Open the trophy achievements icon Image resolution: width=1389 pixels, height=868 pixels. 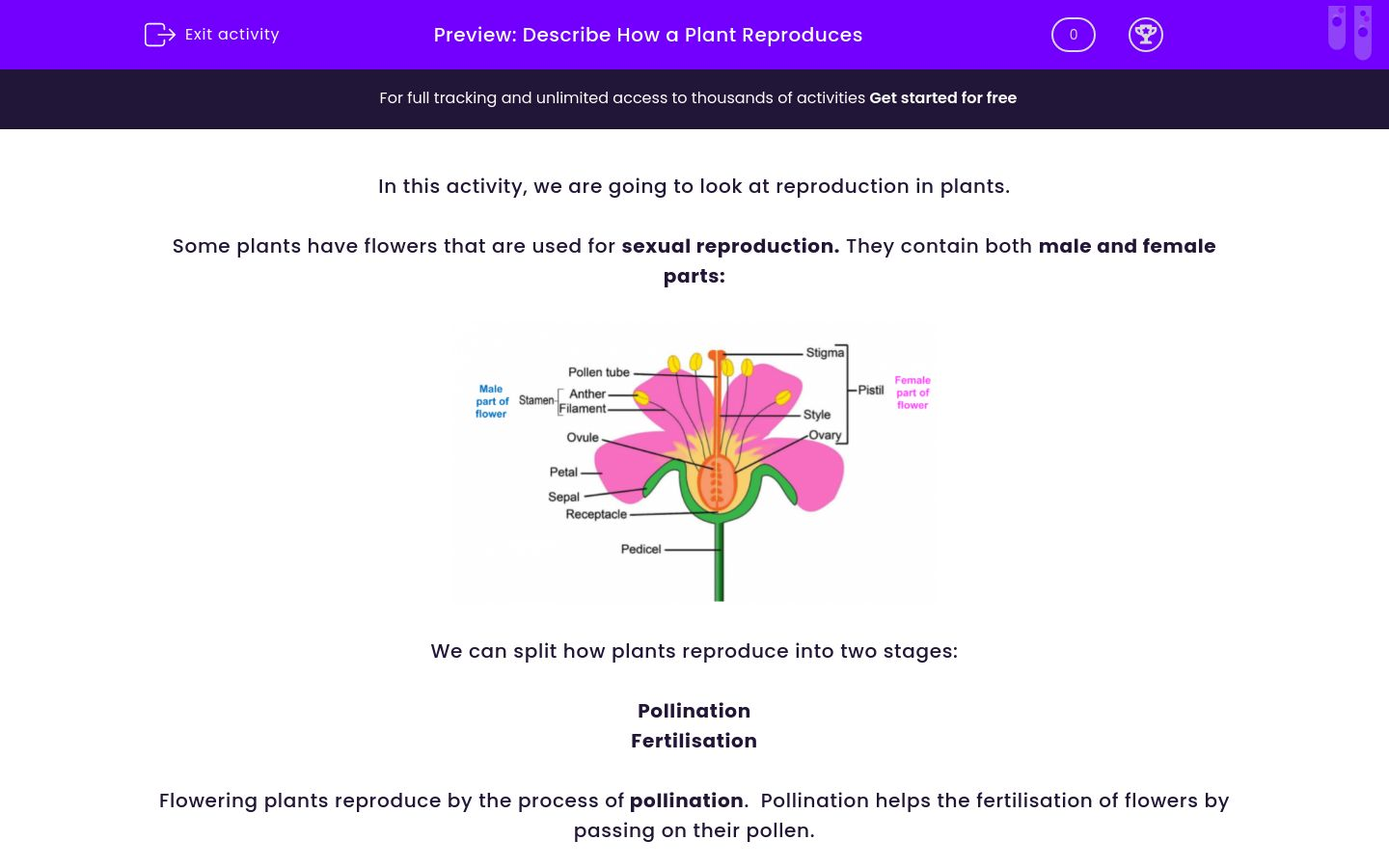pos(1146,34)
